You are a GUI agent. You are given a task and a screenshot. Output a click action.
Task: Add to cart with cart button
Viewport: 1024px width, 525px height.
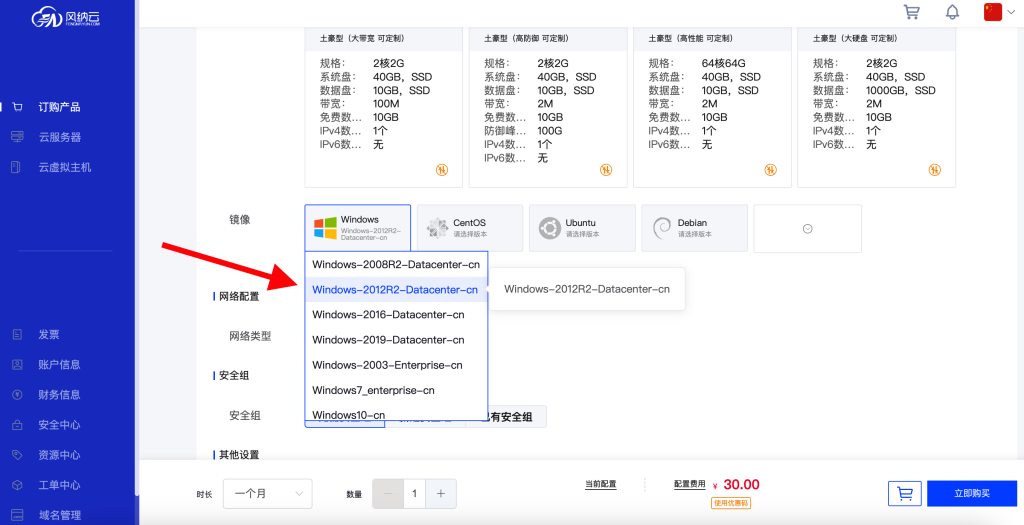(904, 494)
